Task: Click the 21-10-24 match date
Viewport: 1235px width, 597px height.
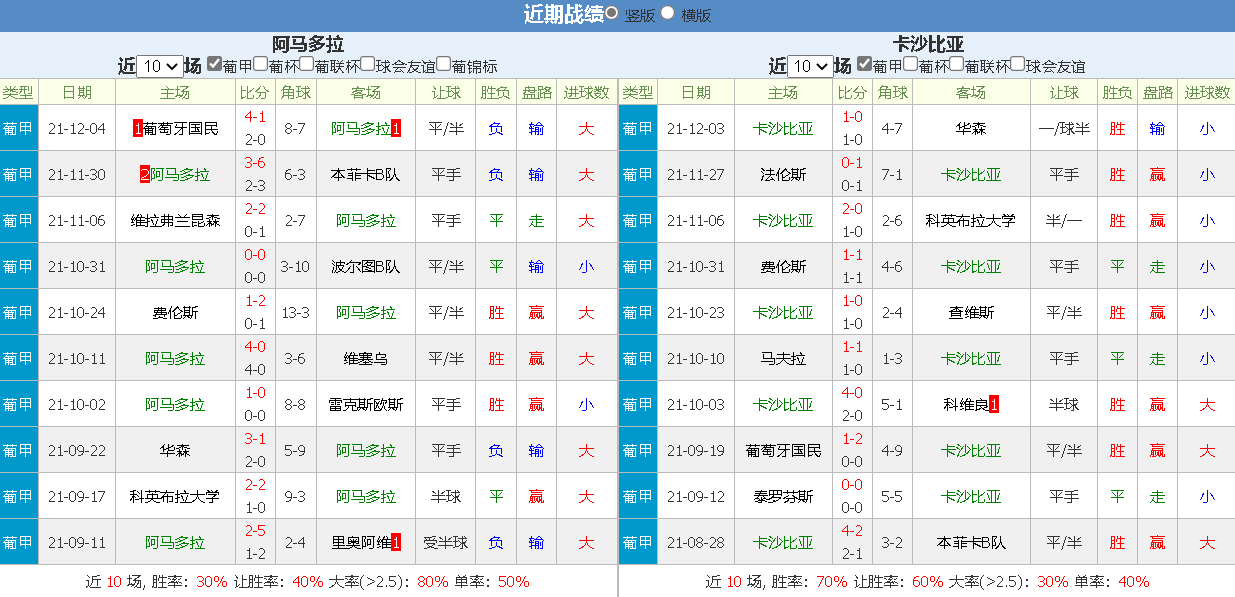Action: click(x=77, y=313)
